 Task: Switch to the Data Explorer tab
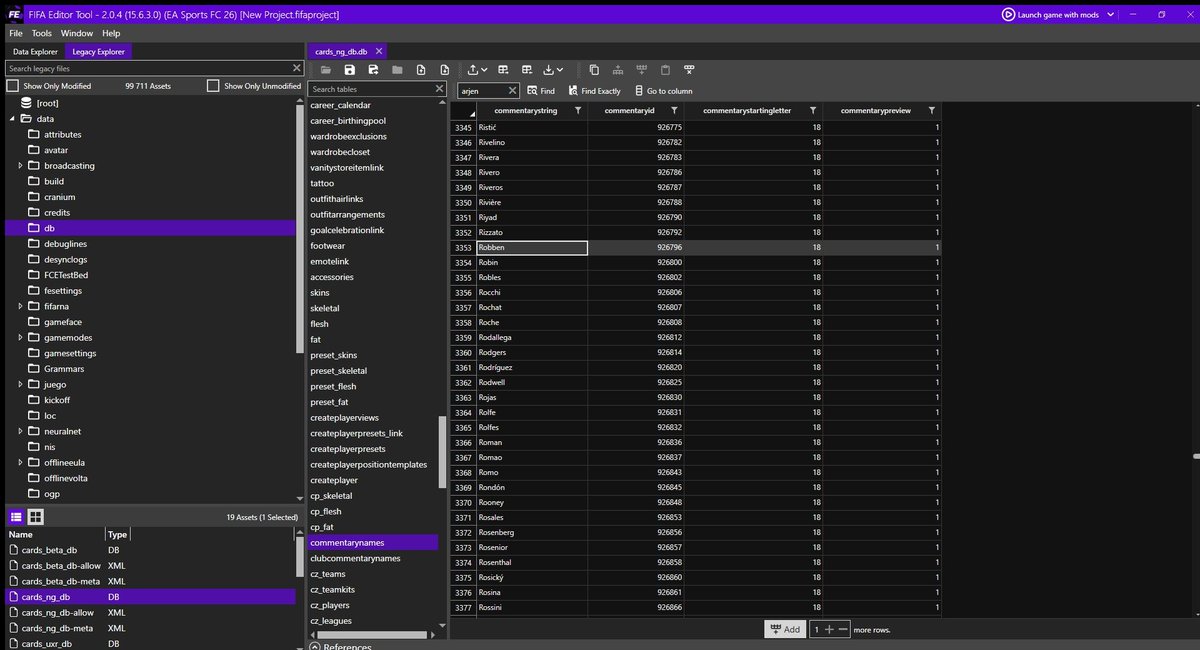click(35, 51)
